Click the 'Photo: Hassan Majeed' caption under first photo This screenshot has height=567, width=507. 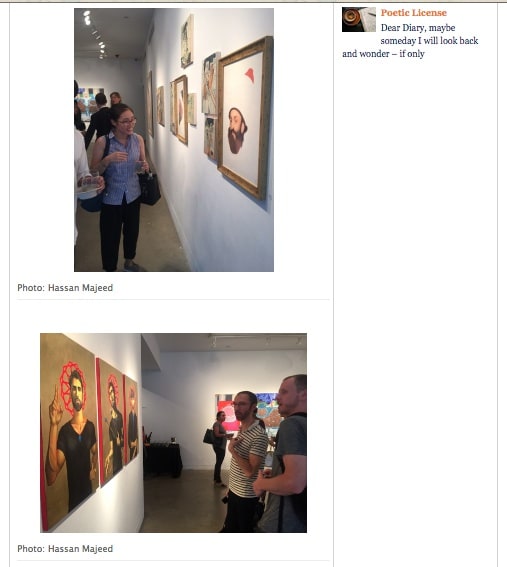pos(65,288)
